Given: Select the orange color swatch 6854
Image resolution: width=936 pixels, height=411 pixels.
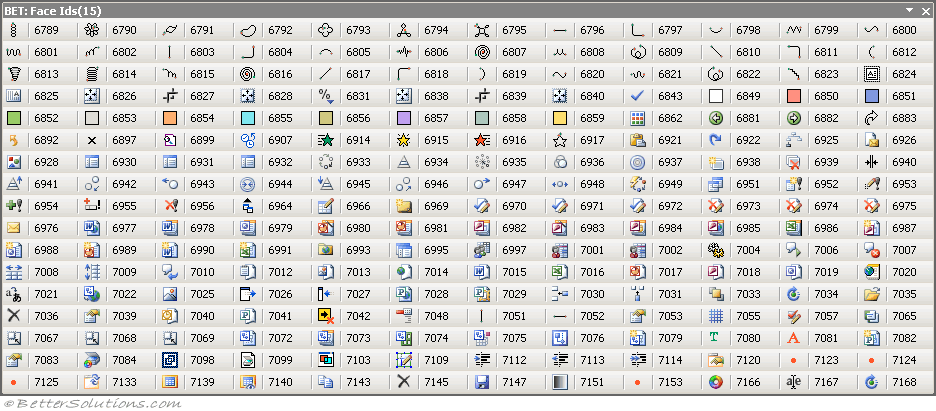Looking at the screenshot, I should tap(170, 118).
